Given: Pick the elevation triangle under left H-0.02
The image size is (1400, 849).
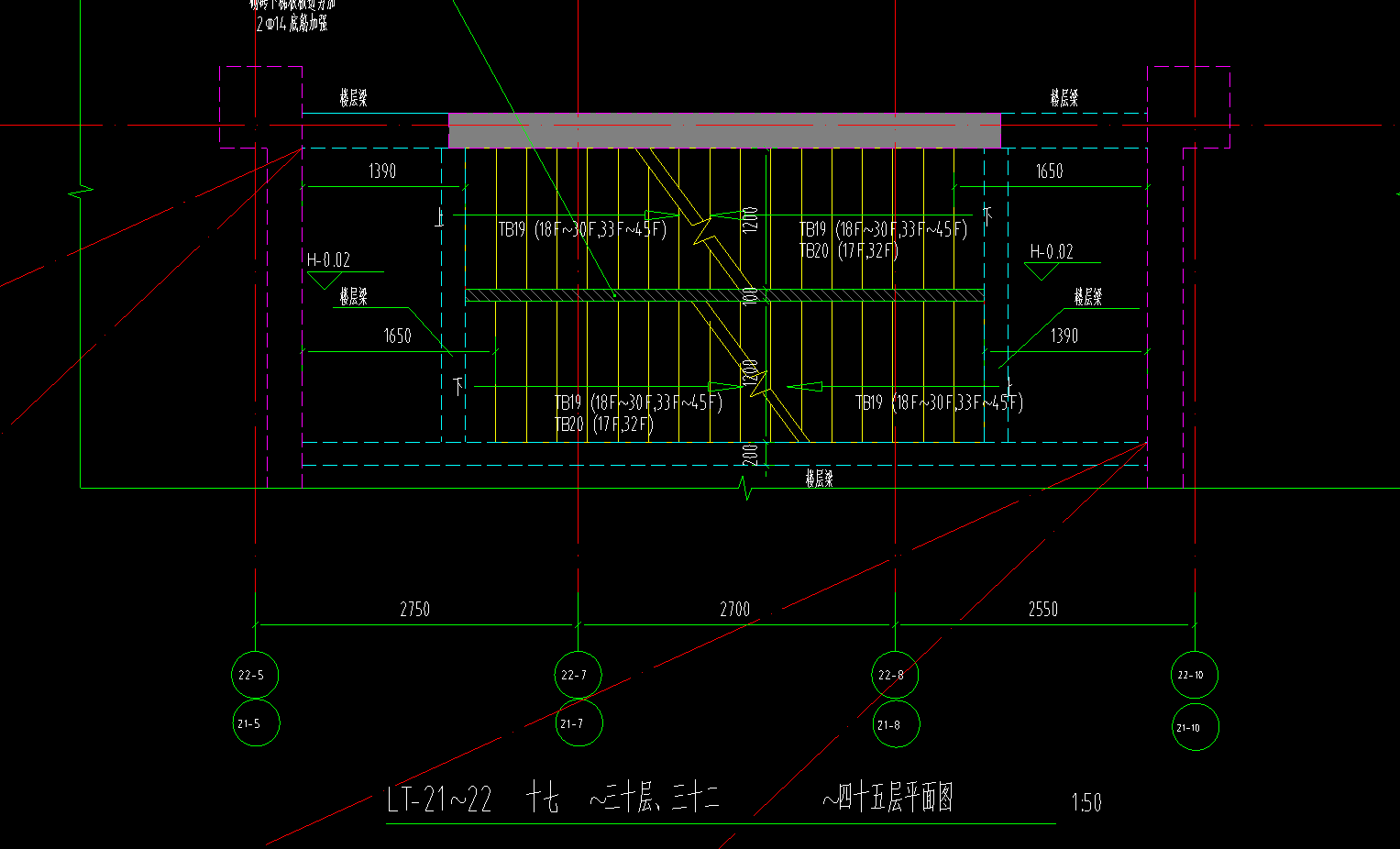Looking at the screenshot, I should point(325,281).
